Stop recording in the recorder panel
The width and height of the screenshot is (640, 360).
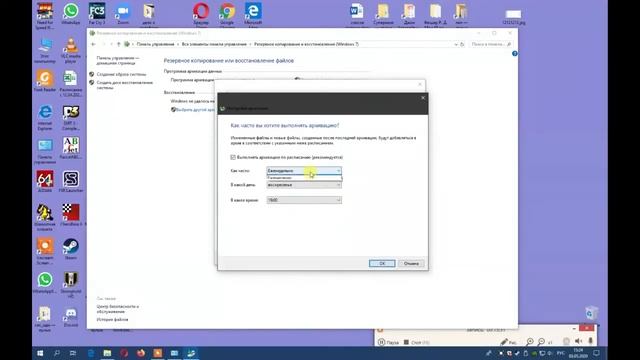point(416,342)
